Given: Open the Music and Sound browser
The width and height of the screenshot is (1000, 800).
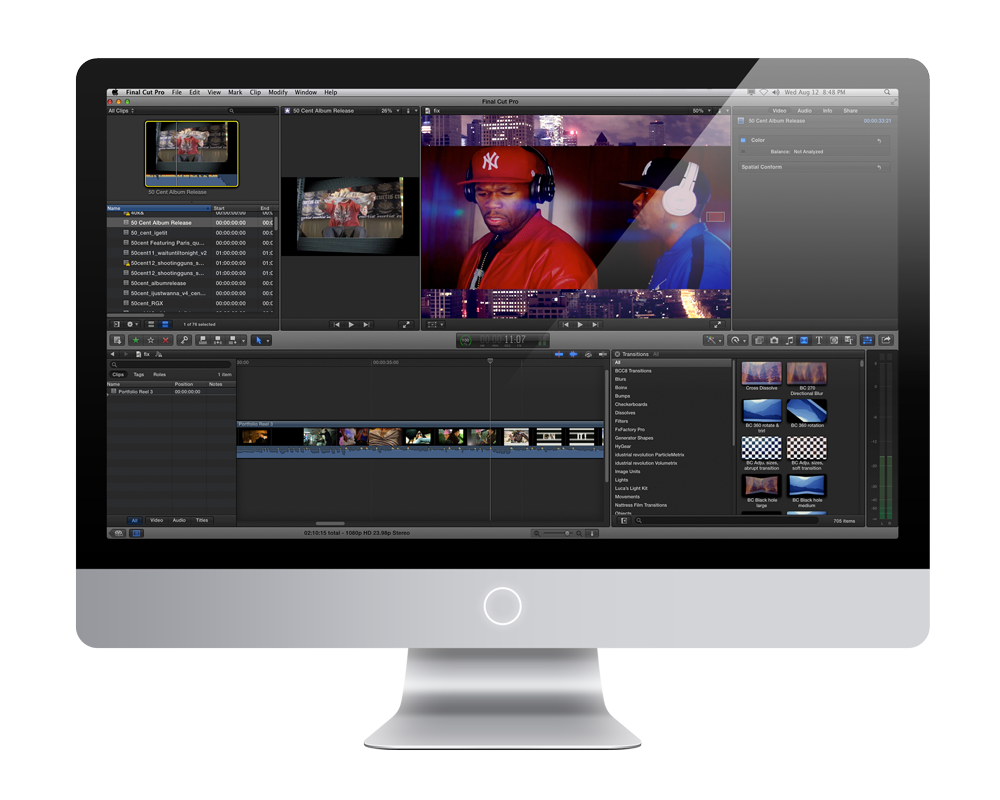Looking at the screenshot, I should (x=790, y=341).
